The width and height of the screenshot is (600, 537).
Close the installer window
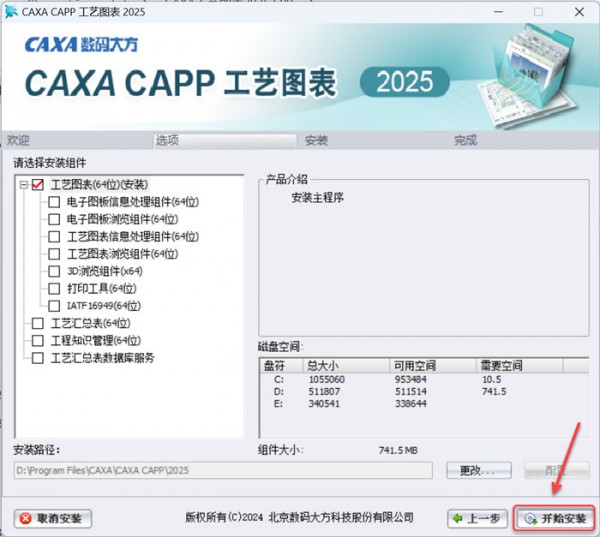pos(579,12)
